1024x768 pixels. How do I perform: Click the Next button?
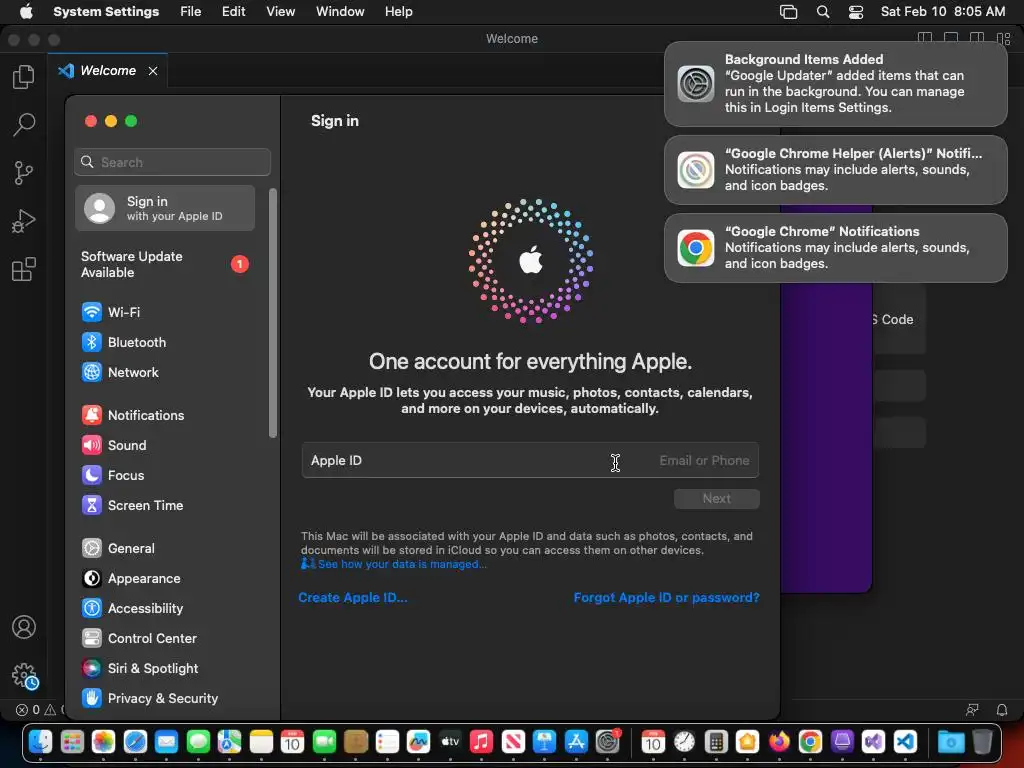click(716, 498)
